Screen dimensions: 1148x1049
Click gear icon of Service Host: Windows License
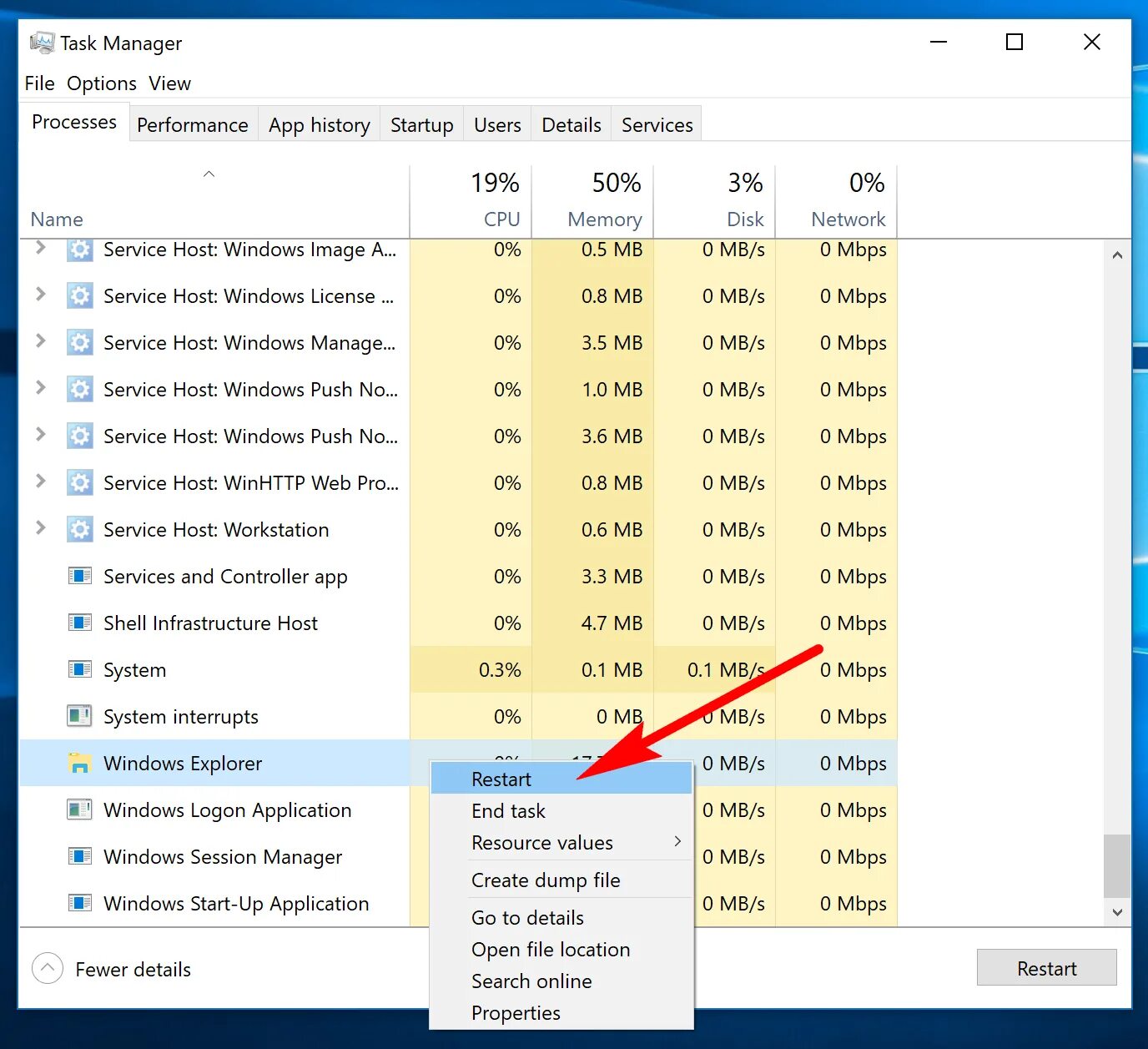point(79,295)
